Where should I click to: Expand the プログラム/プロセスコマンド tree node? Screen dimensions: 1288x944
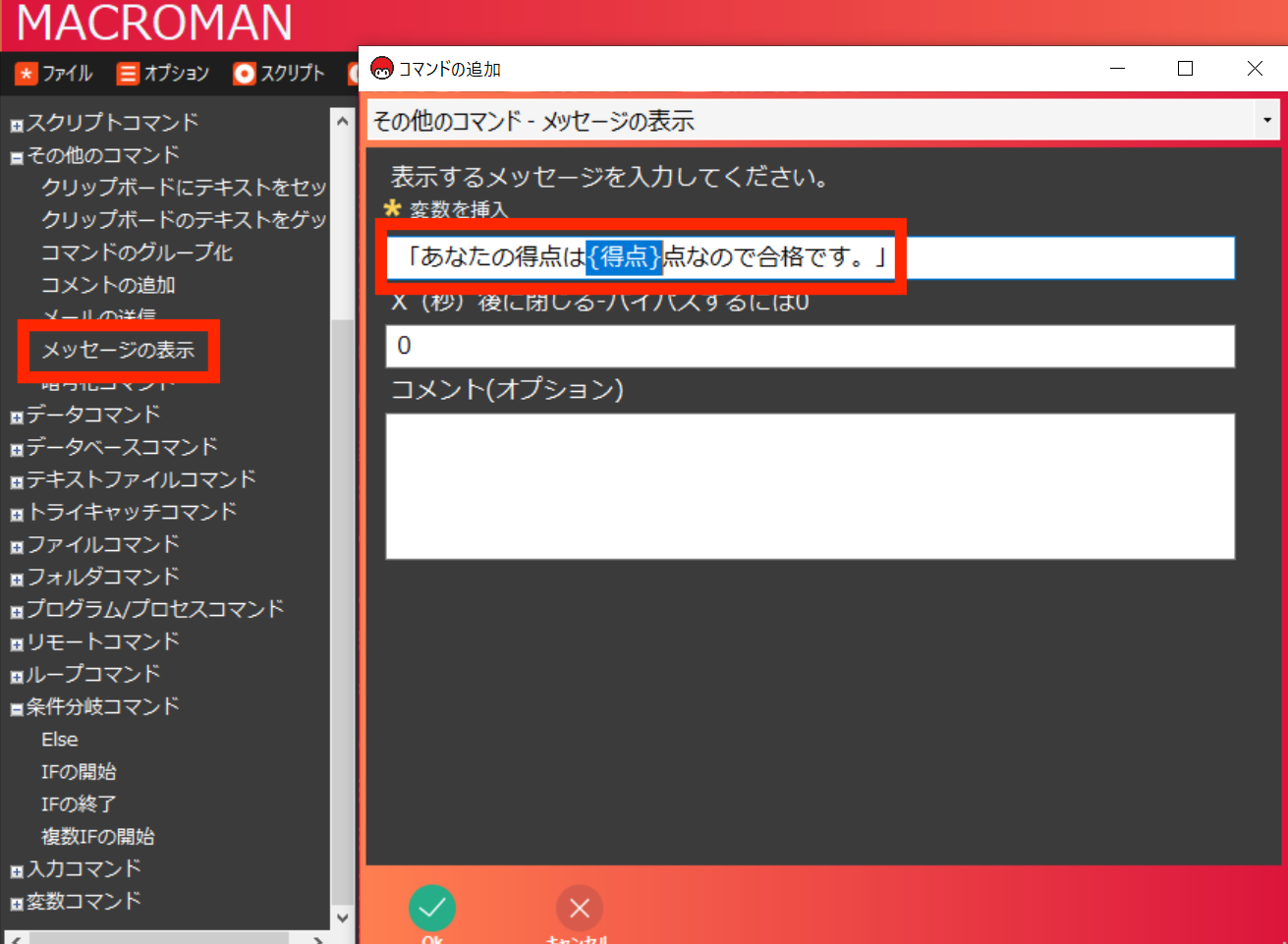point(17,611)
